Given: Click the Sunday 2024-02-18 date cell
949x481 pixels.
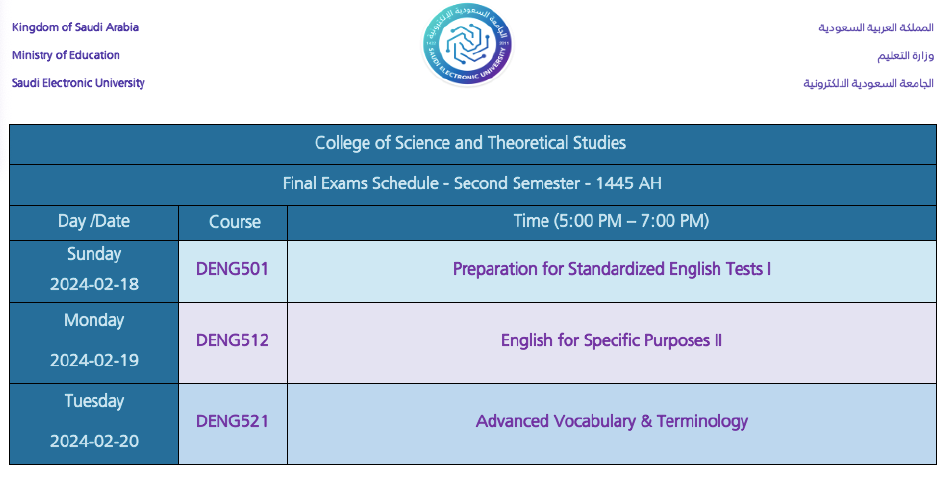Looking at the screenshot, I should point(94,269).
